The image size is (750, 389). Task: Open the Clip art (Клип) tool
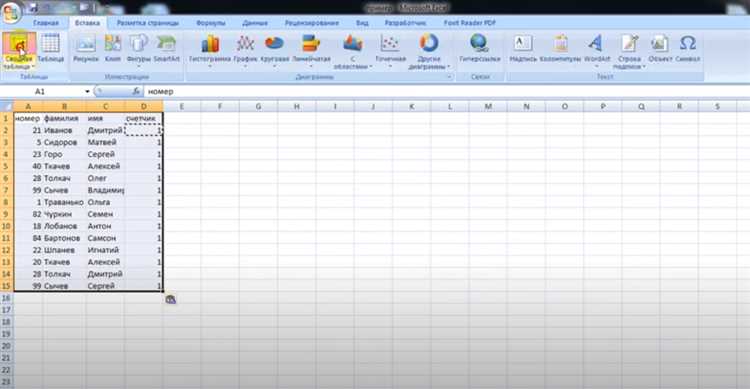point(113,48)
